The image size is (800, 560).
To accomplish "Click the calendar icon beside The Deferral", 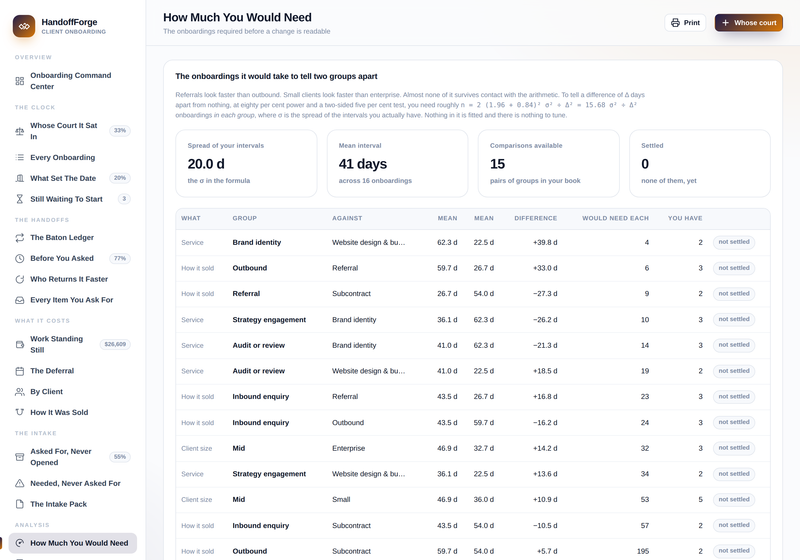I will pos(19,371).
